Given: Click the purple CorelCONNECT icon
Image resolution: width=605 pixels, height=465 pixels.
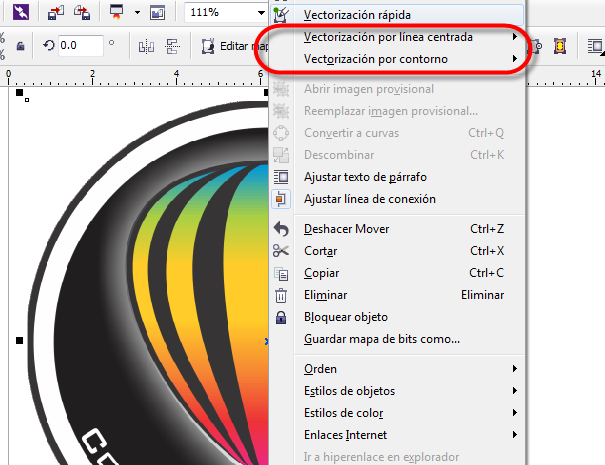Looking at the screenshot, I should click(21, 12).
